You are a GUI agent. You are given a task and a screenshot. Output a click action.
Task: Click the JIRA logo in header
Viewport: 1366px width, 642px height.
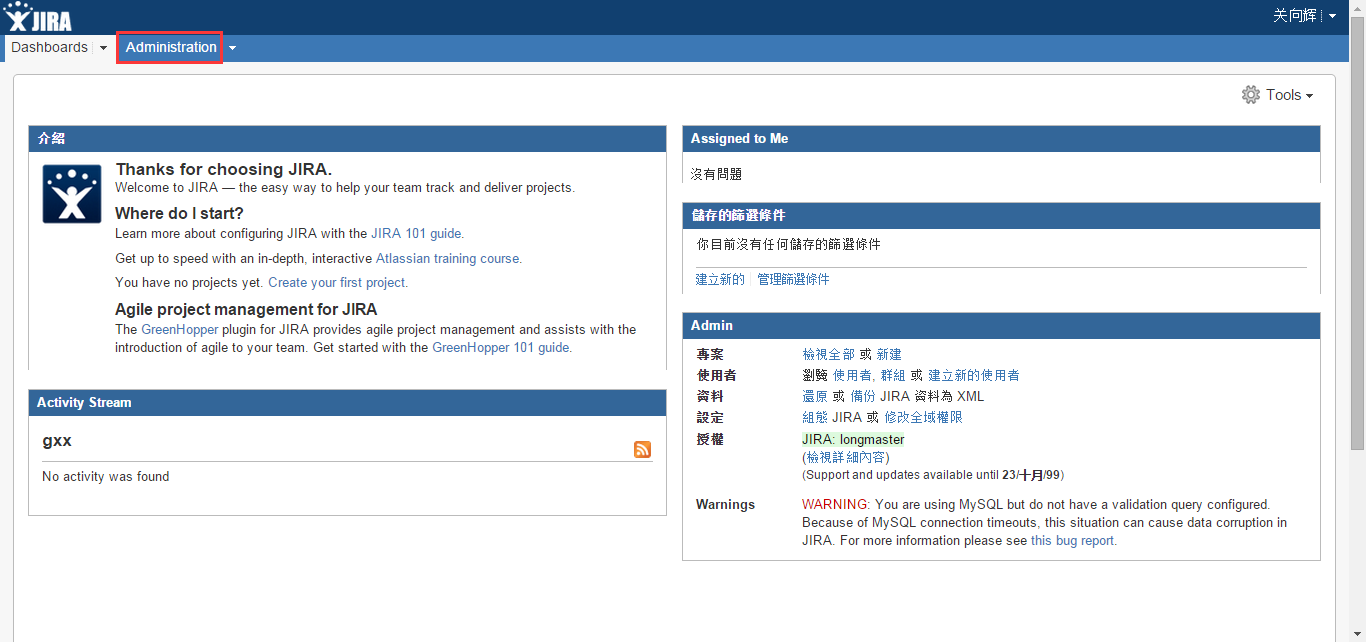click(x=38, y=17)
